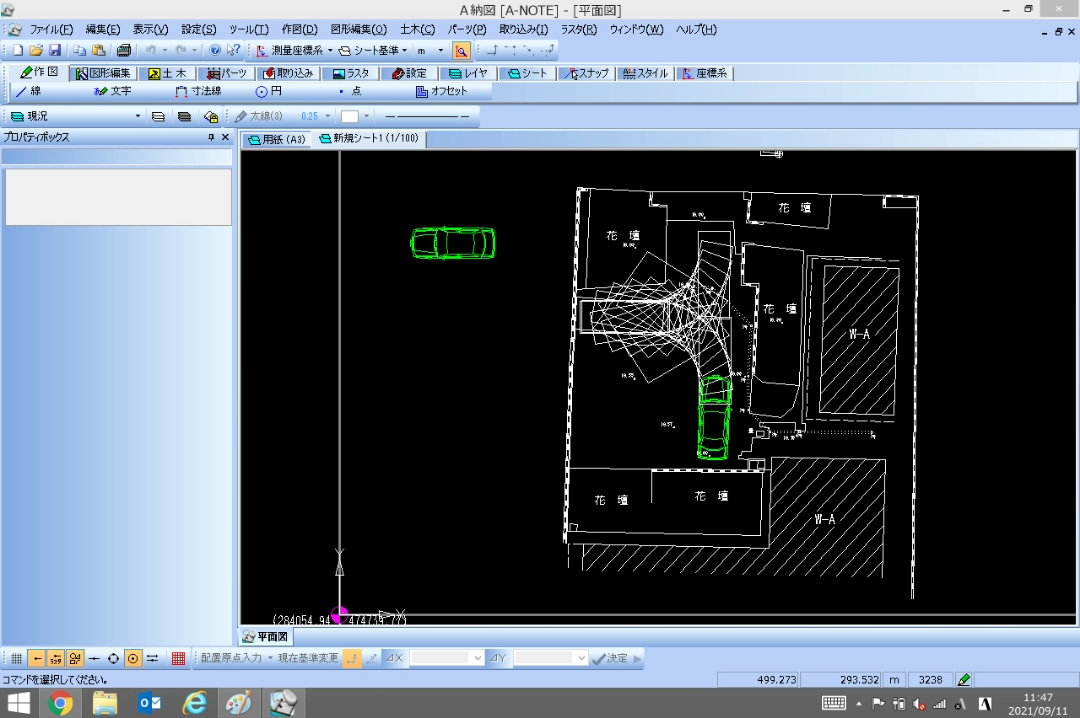The image size is (1080, 718).
Task: Select the 用紙 (A3) sheet tab
Action: [x=277, y=139]
